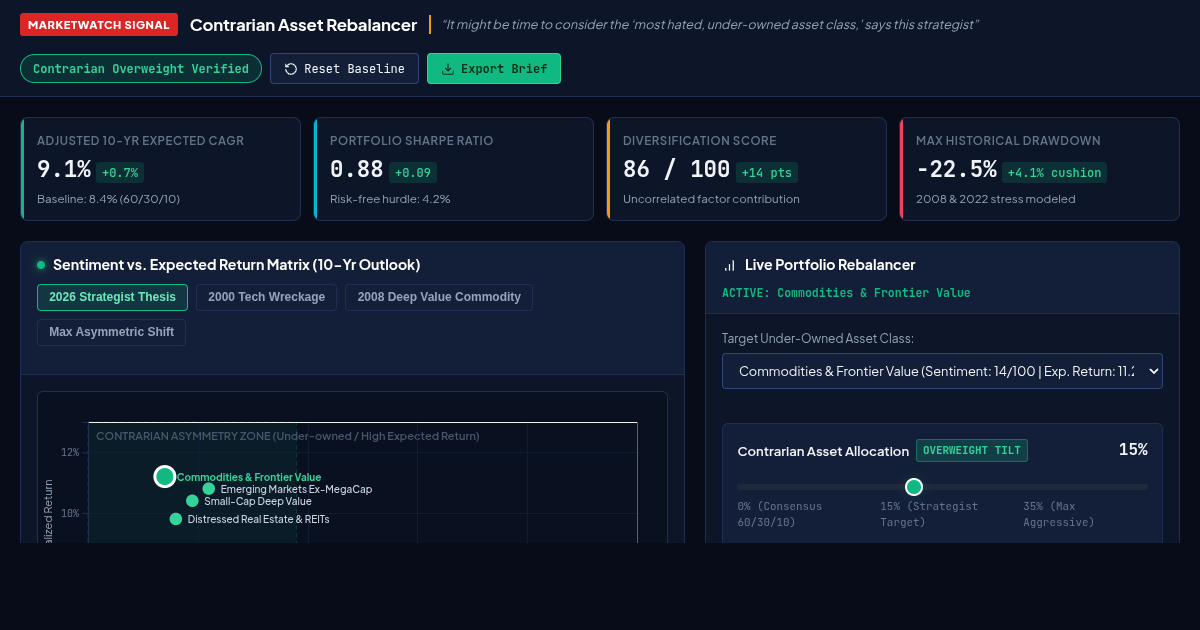Viewport: 1200px width, 630px height.
Task: Click the 0% Consensus 60/30/10 slider label
Action: (x=780, y=514)
